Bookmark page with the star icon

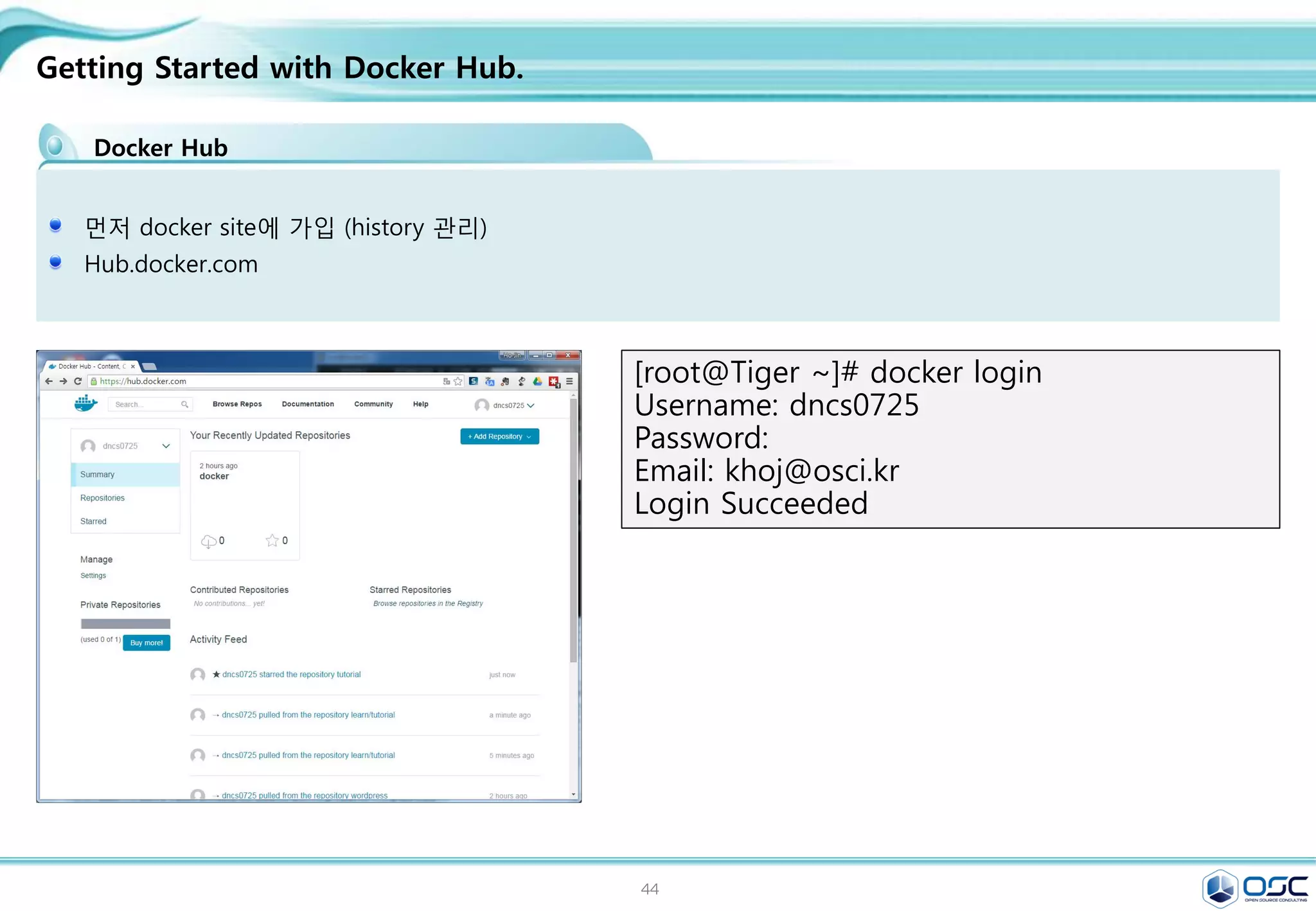click(458, 381)
